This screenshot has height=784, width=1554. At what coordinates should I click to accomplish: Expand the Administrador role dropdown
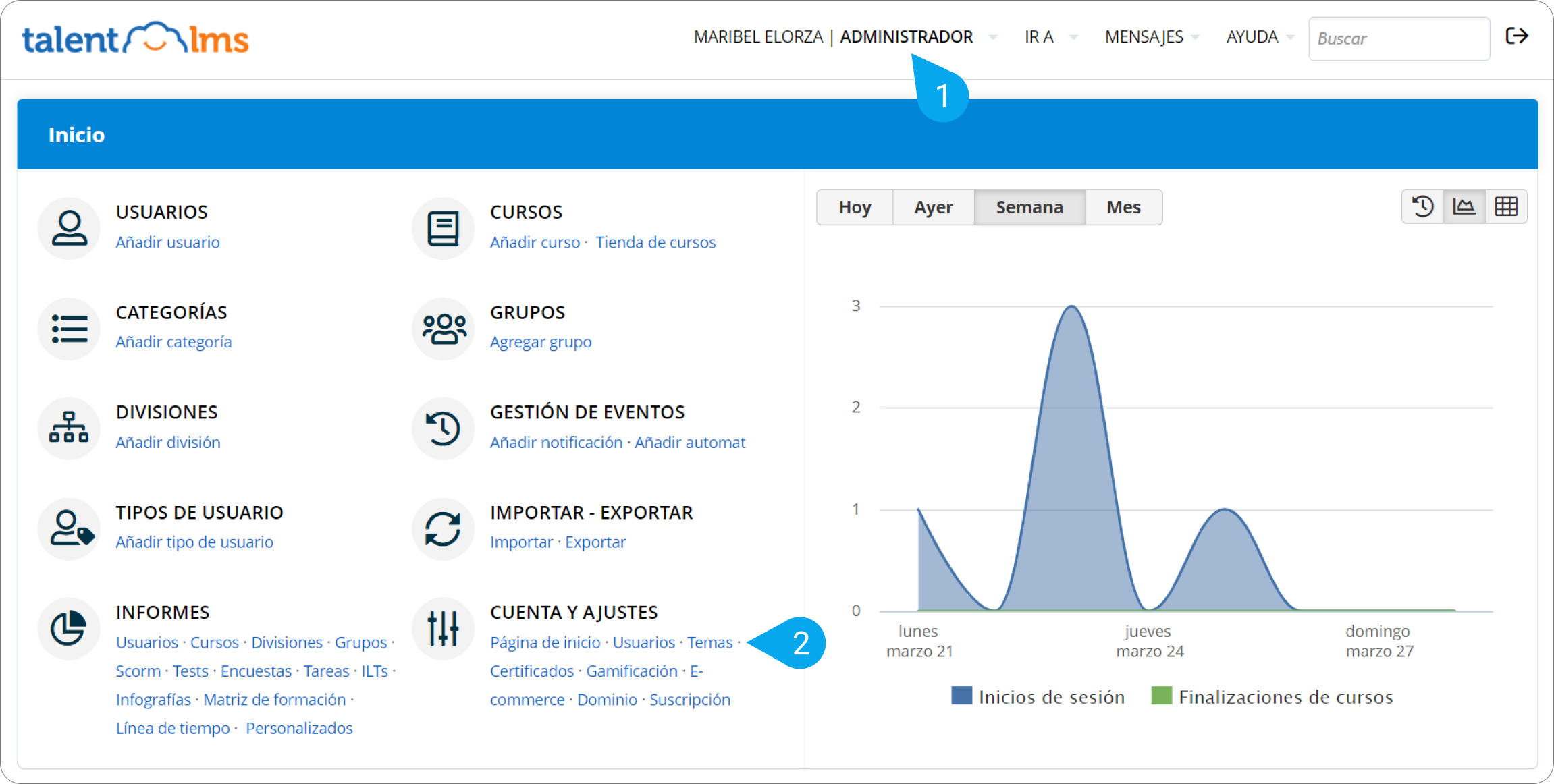tap(992, 37)
